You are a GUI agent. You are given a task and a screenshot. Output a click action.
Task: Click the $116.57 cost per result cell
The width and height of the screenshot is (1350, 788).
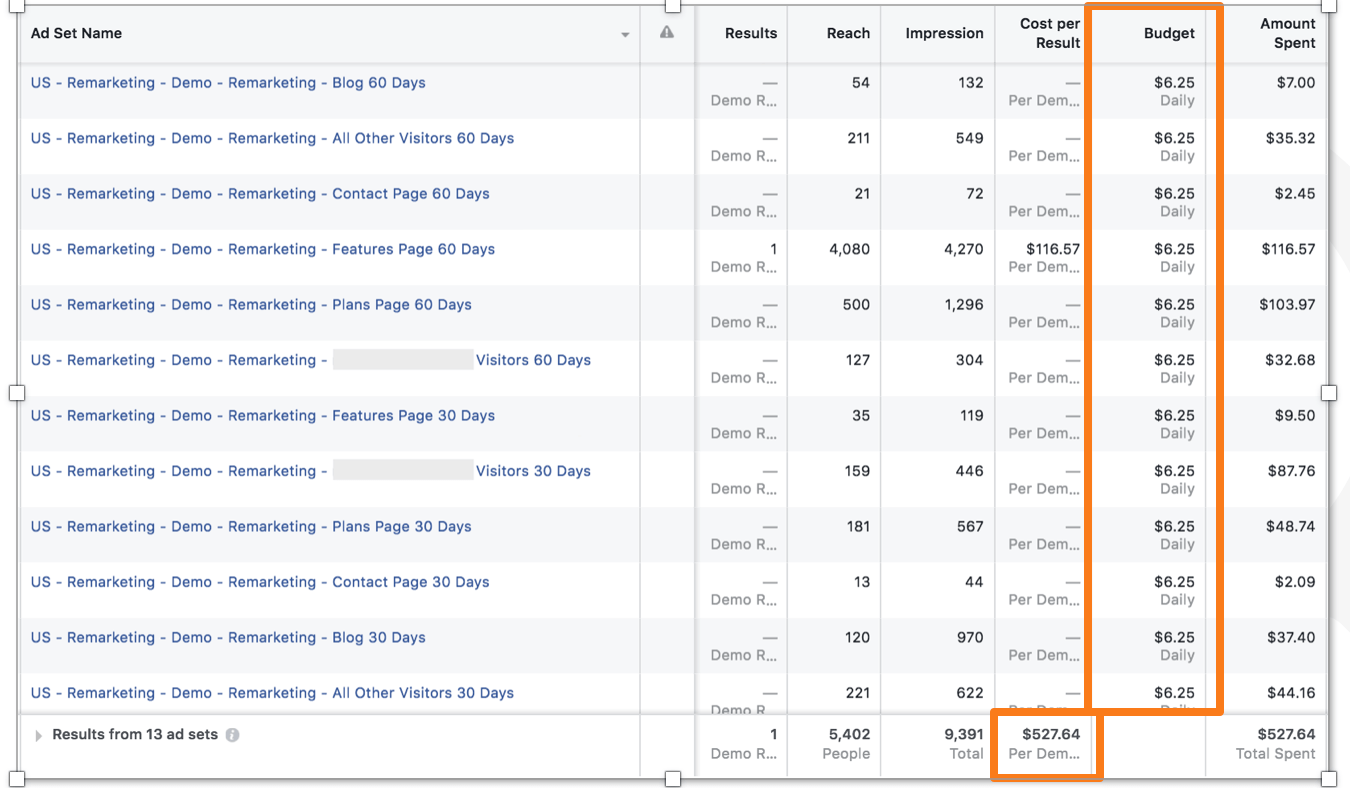click(x=1050, y=249)
